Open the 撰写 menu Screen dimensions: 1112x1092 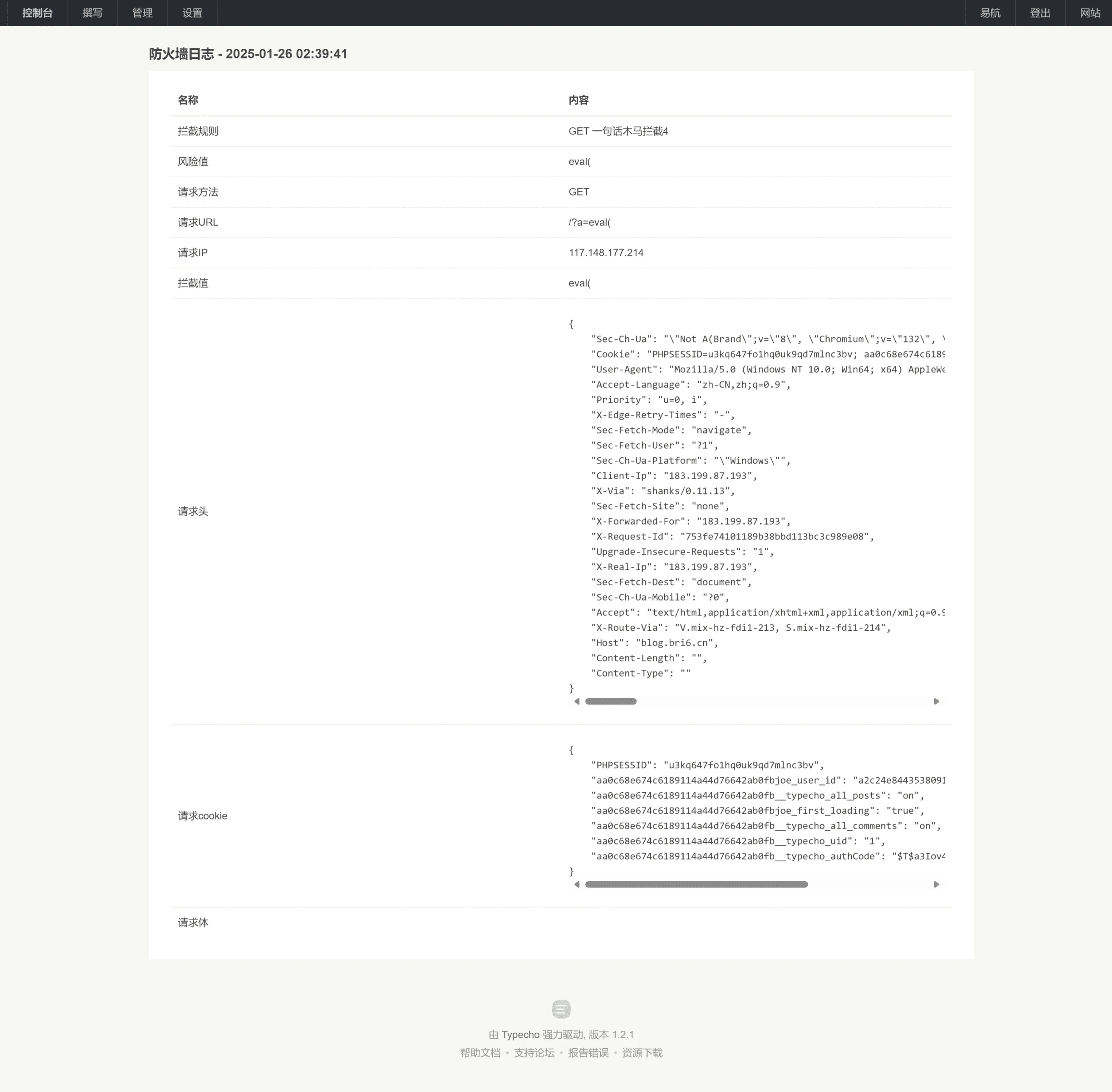[93, 12]
